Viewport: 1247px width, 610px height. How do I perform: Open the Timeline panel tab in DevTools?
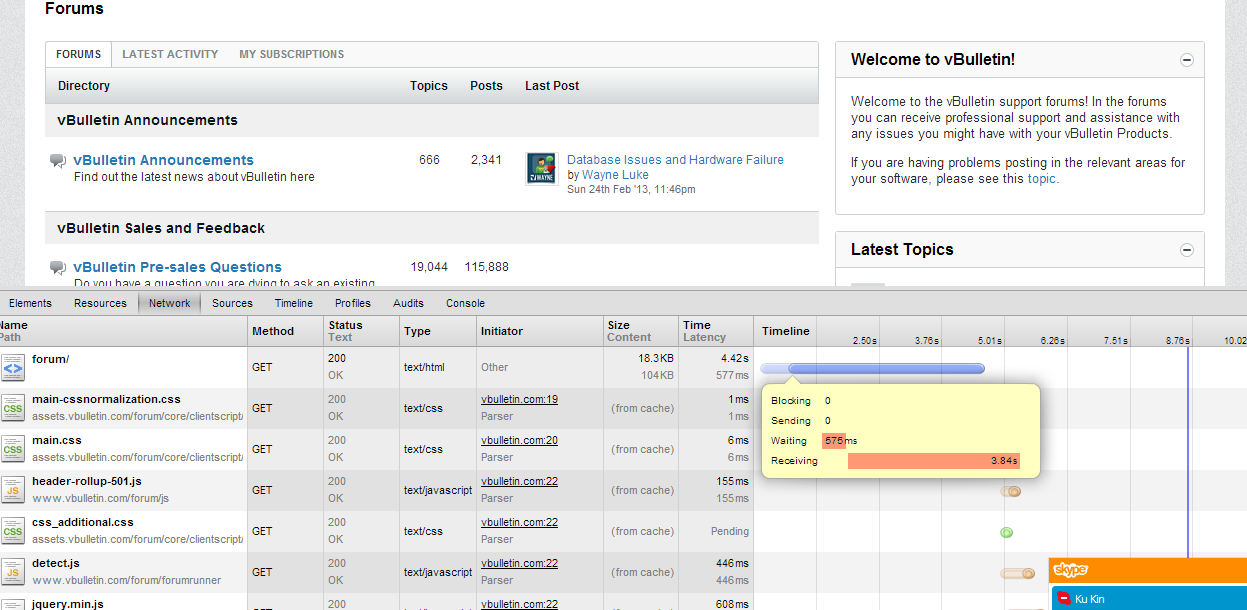294,303
